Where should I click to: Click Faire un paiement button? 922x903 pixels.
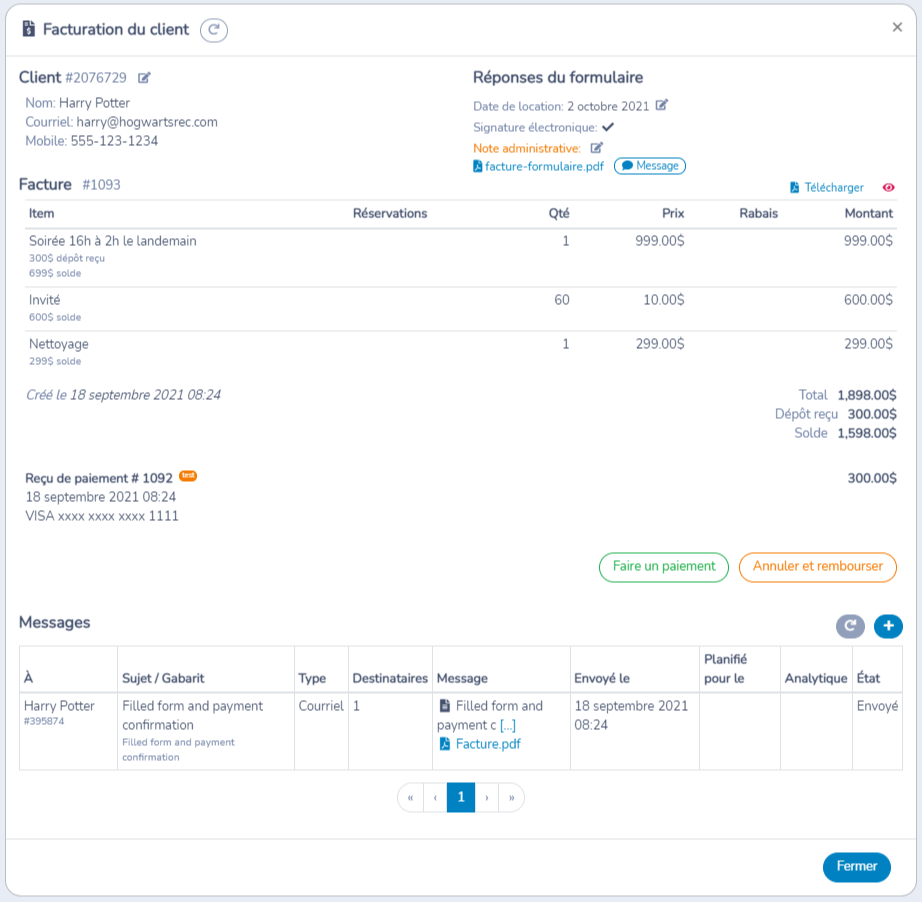(x=664, y=567)
